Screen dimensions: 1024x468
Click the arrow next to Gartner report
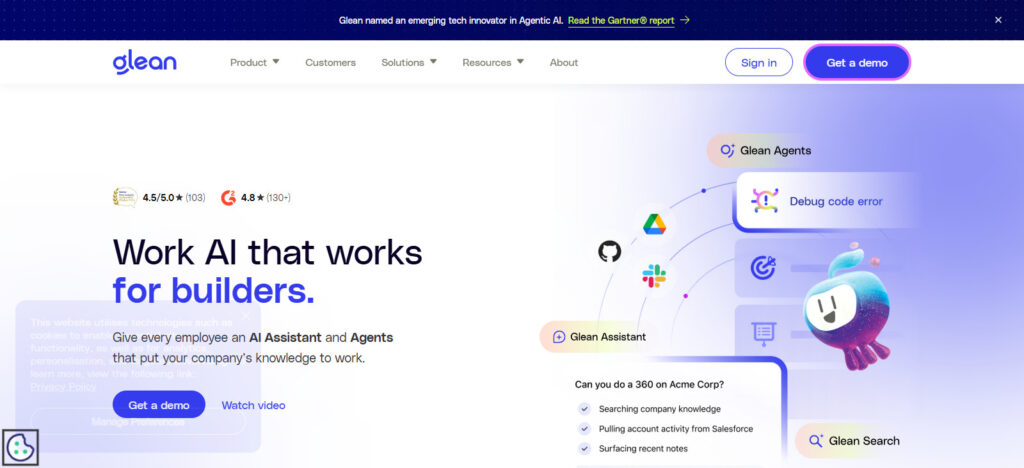click(x=684, y=20)
